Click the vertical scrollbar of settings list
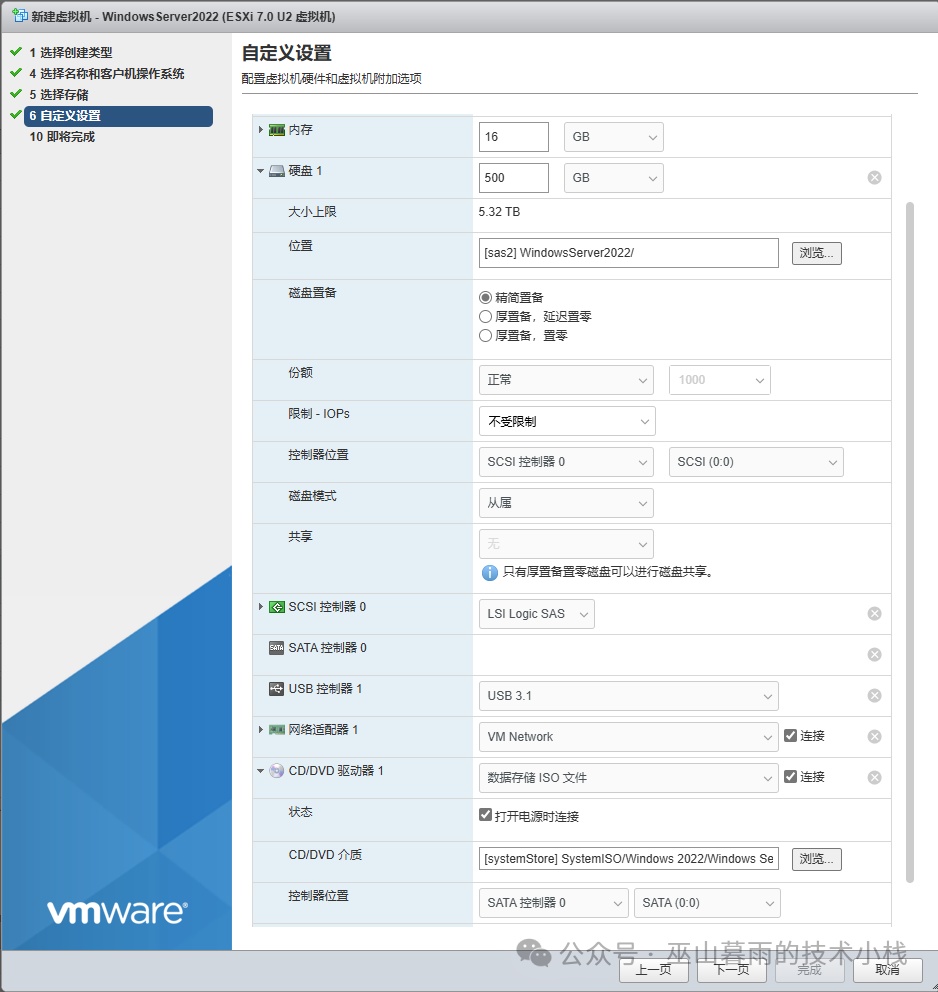Viewport: 938px width, 992px height. point(909,540)
